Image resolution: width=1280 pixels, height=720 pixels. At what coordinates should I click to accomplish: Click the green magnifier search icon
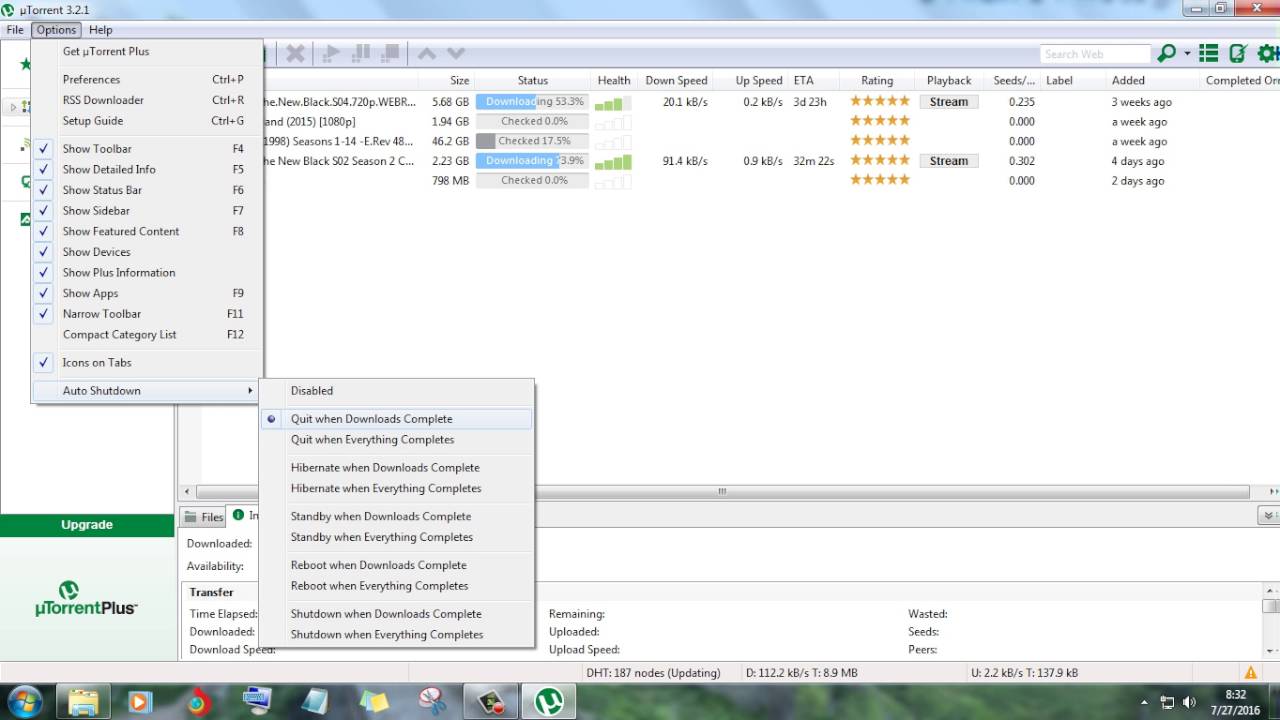[x=1166, y=53]
